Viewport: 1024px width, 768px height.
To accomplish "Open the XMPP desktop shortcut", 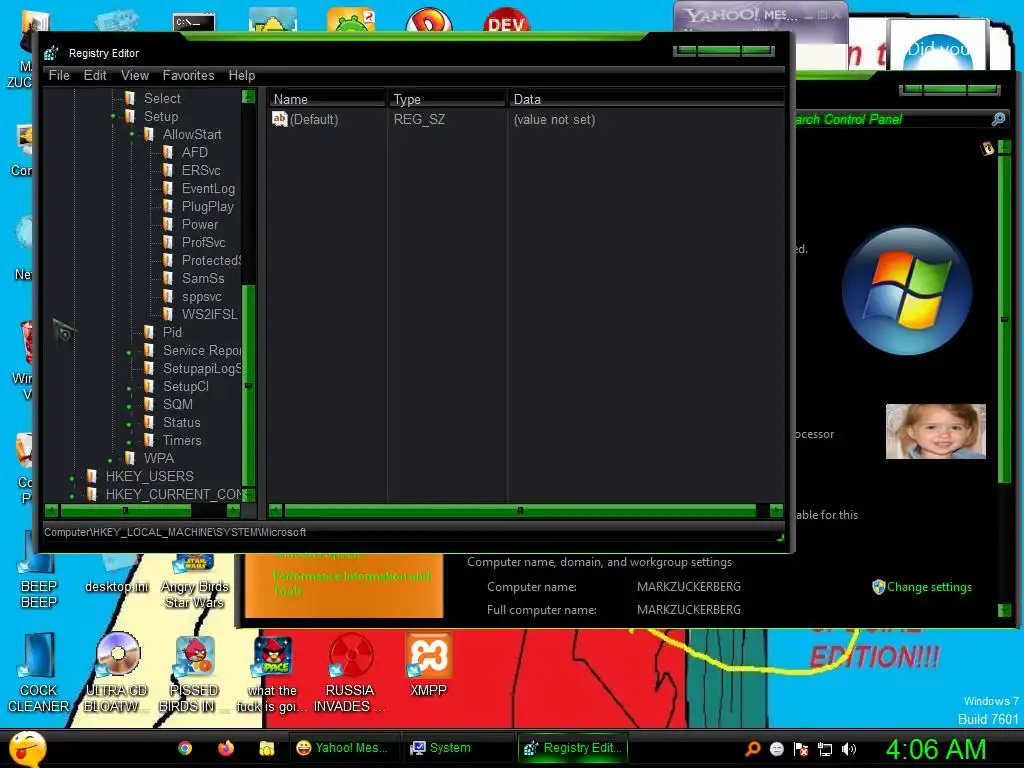I will click(x=428, y=666).
